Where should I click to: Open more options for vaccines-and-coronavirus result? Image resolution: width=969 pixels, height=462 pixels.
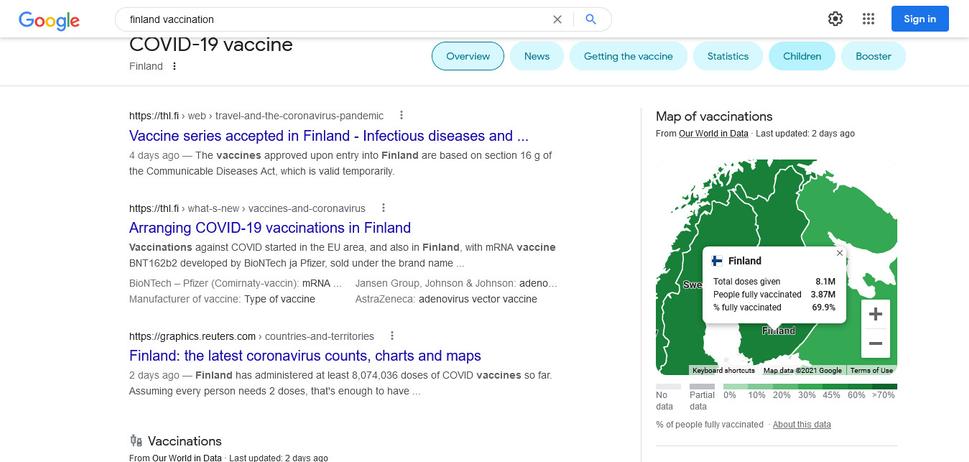[383, 208]
